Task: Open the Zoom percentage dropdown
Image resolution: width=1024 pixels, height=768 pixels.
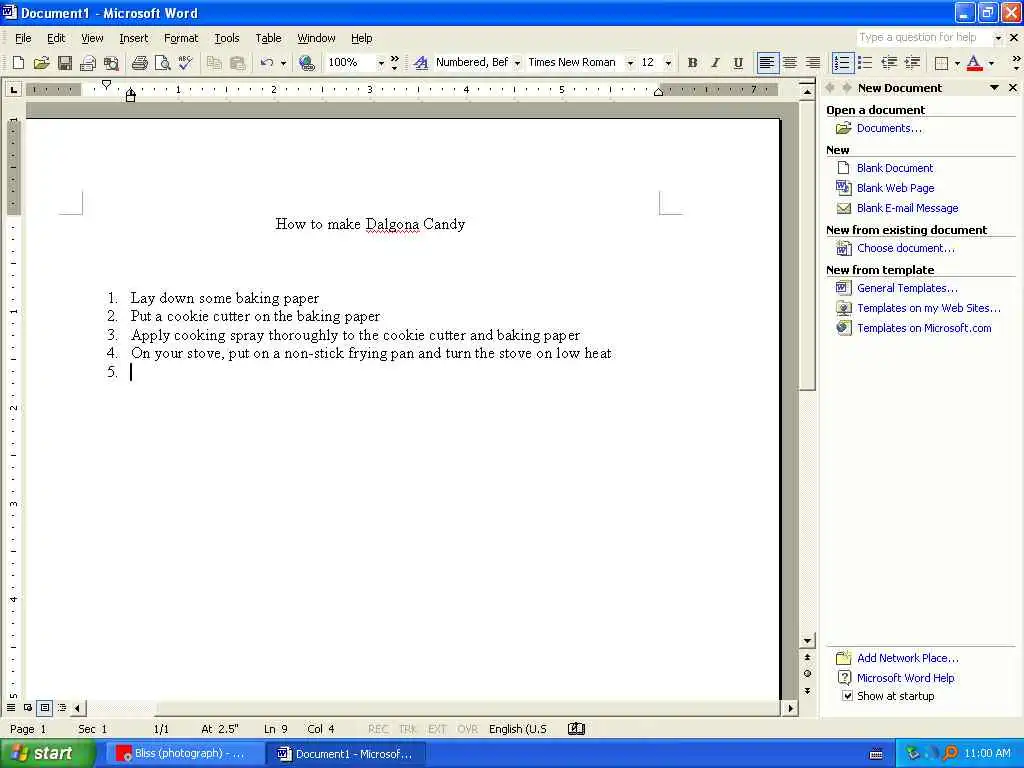Action: click(380, 63)
